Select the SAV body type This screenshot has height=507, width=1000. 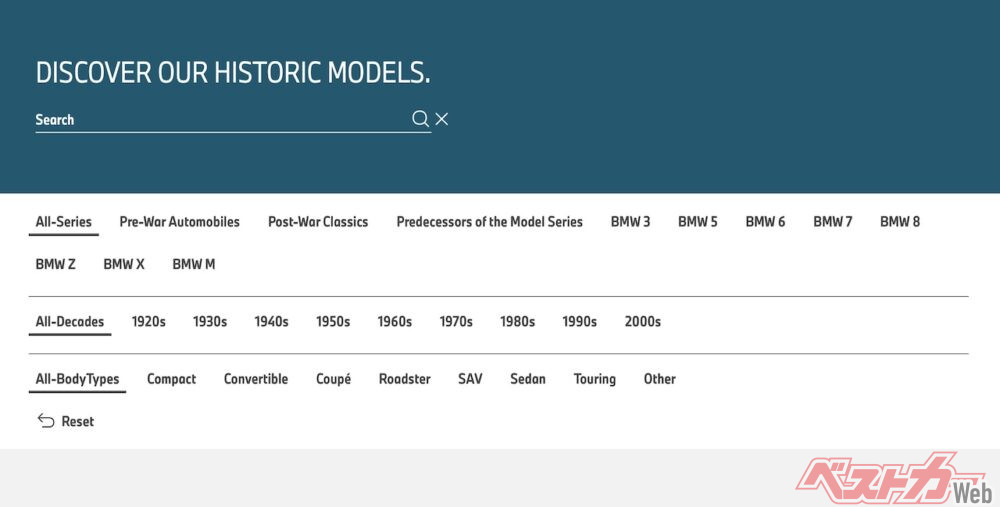(x=470, y=379)
